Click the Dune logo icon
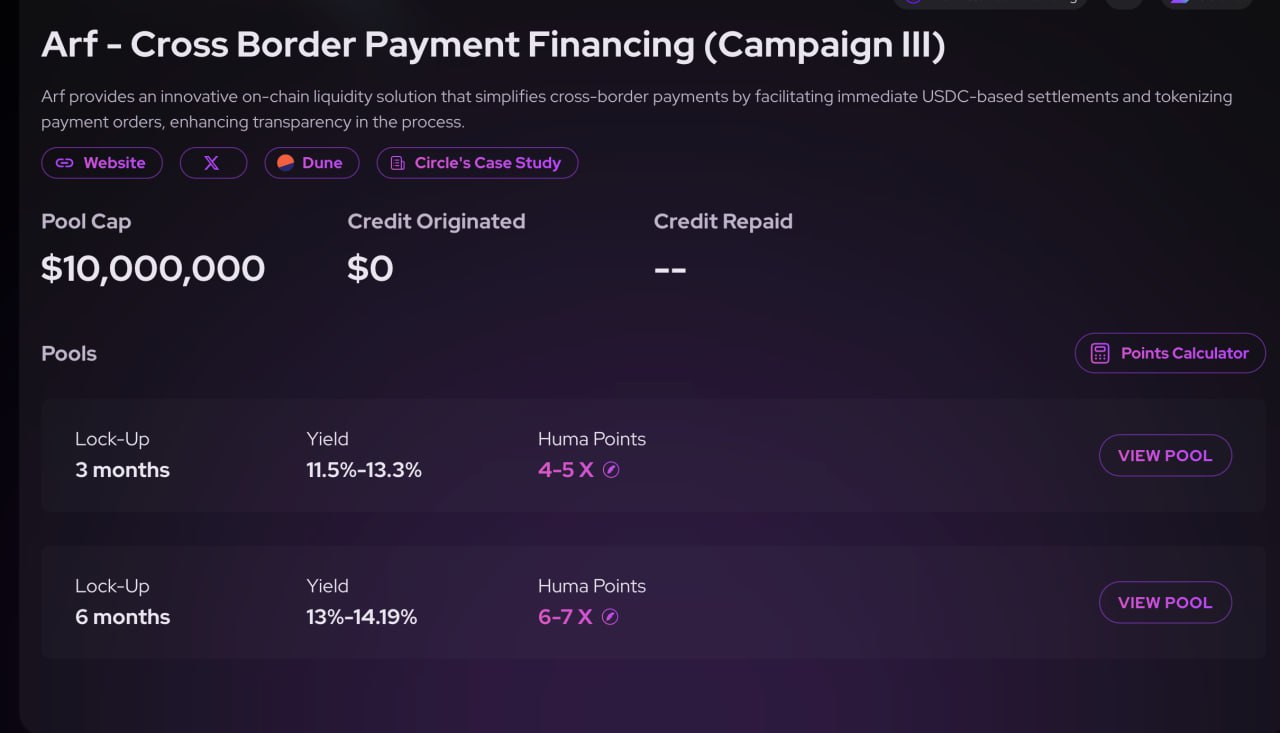Image resolution: width=1280 pixels, height=733 pixels. click(x=286, y=163)
